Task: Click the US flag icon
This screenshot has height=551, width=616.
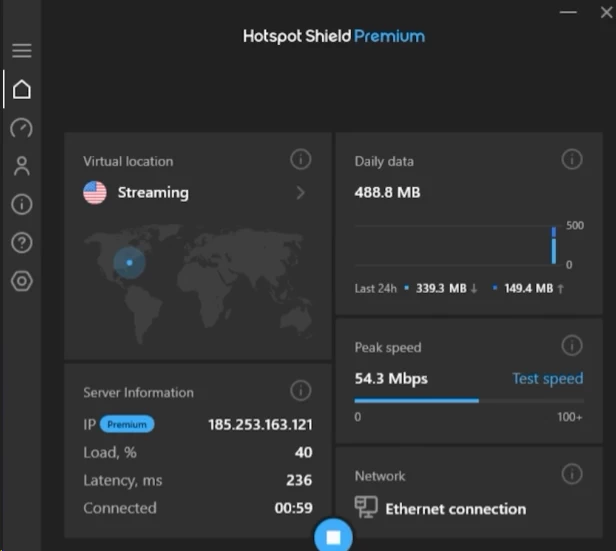Action: coord(95,192)
